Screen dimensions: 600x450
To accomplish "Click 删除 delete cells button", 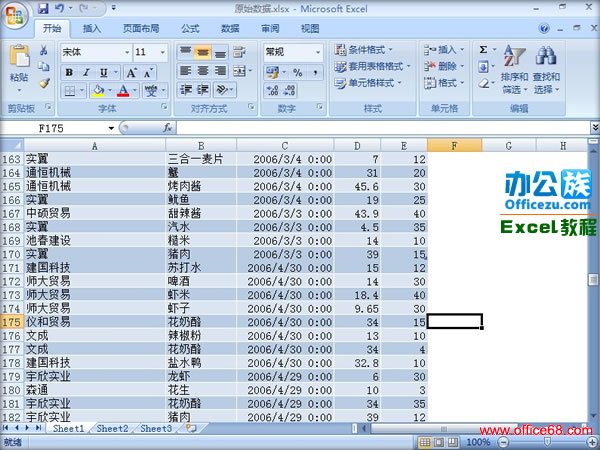I will (444, 67).
